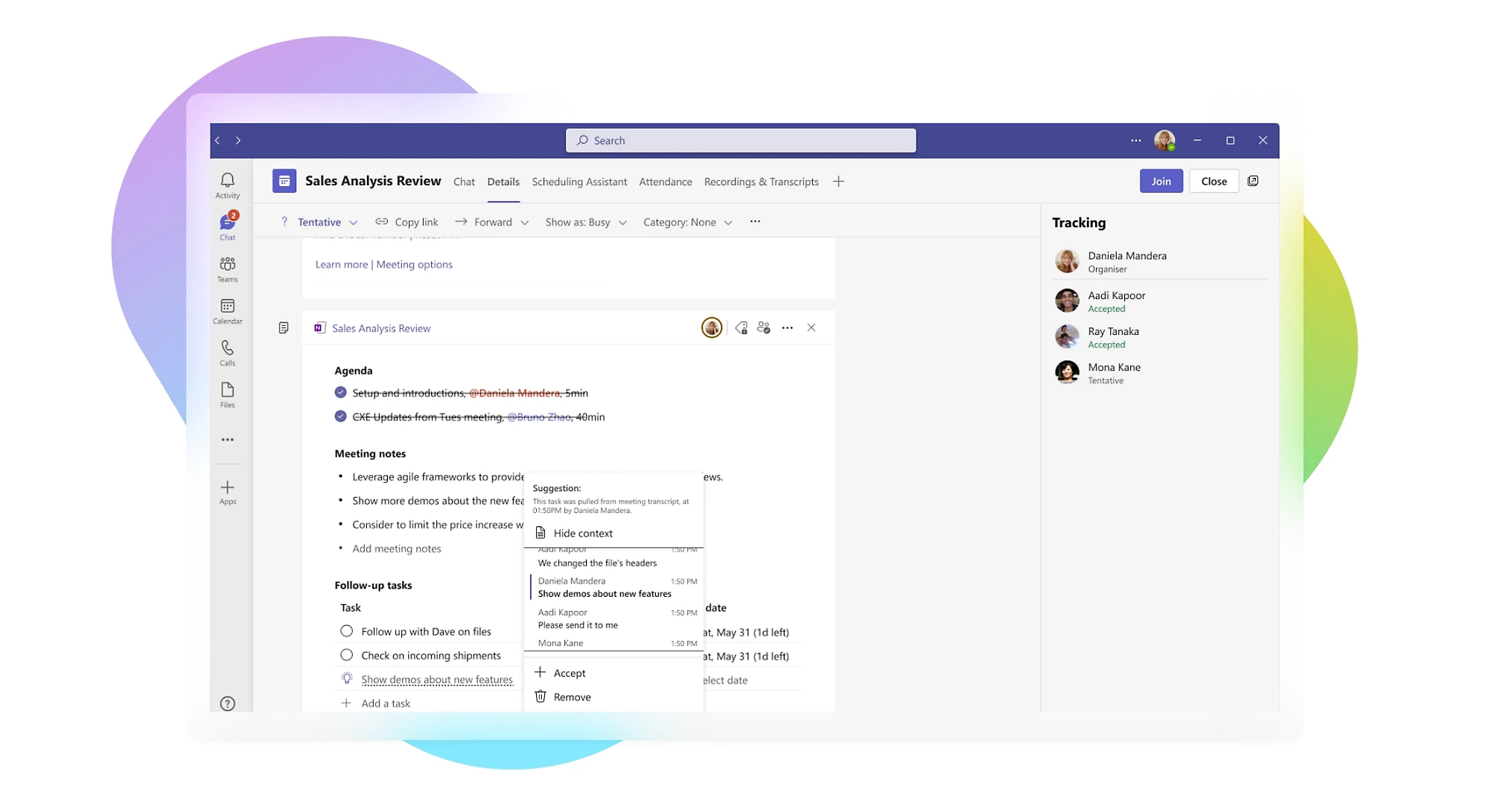Click into the Search box
Image resolution: width=1489 pixels, height=812 pixels.
tap(740, 140)
